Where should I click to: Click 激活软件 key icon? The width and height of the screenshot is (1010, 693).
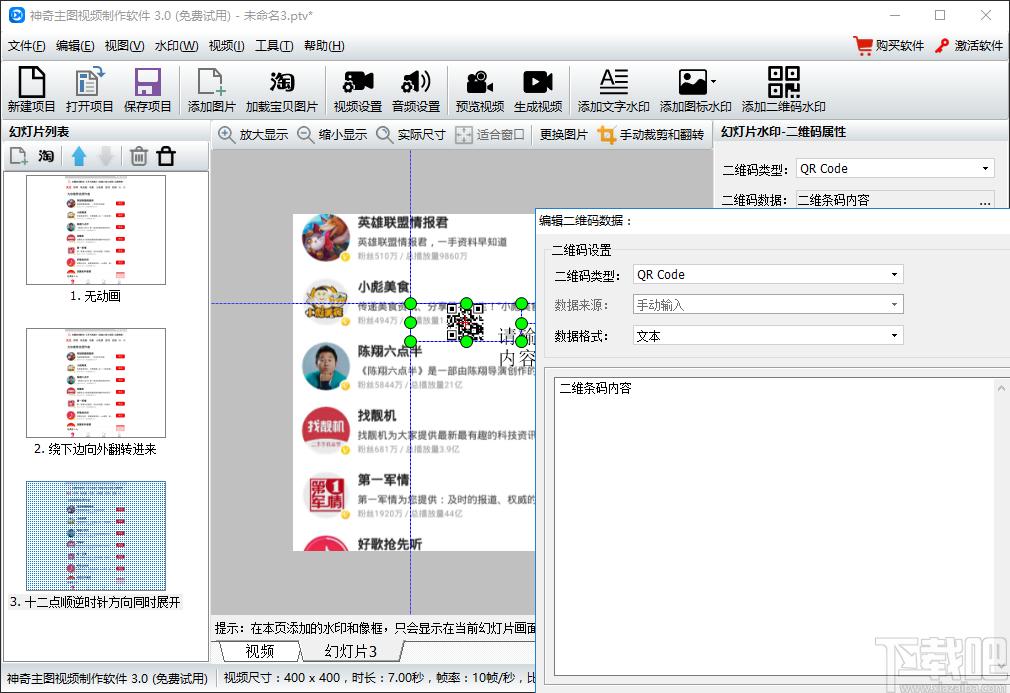tap(969, 46)
